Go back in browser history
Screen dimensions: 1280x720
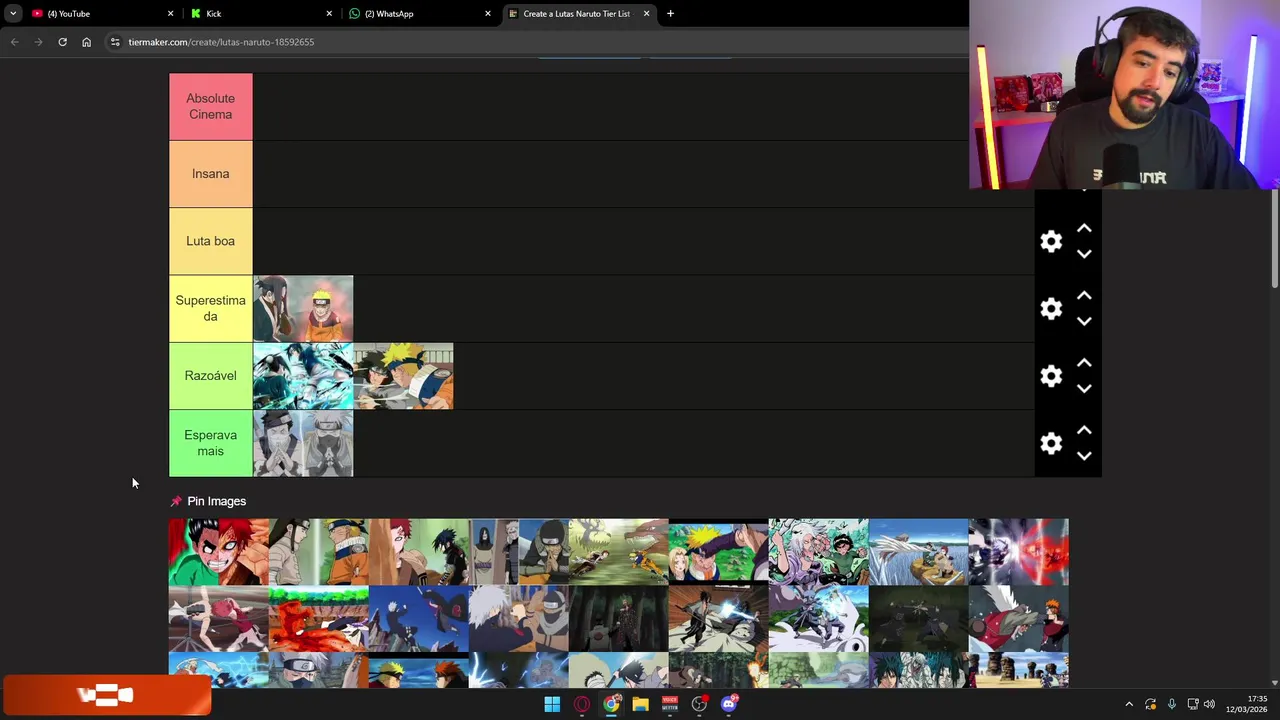14,42
